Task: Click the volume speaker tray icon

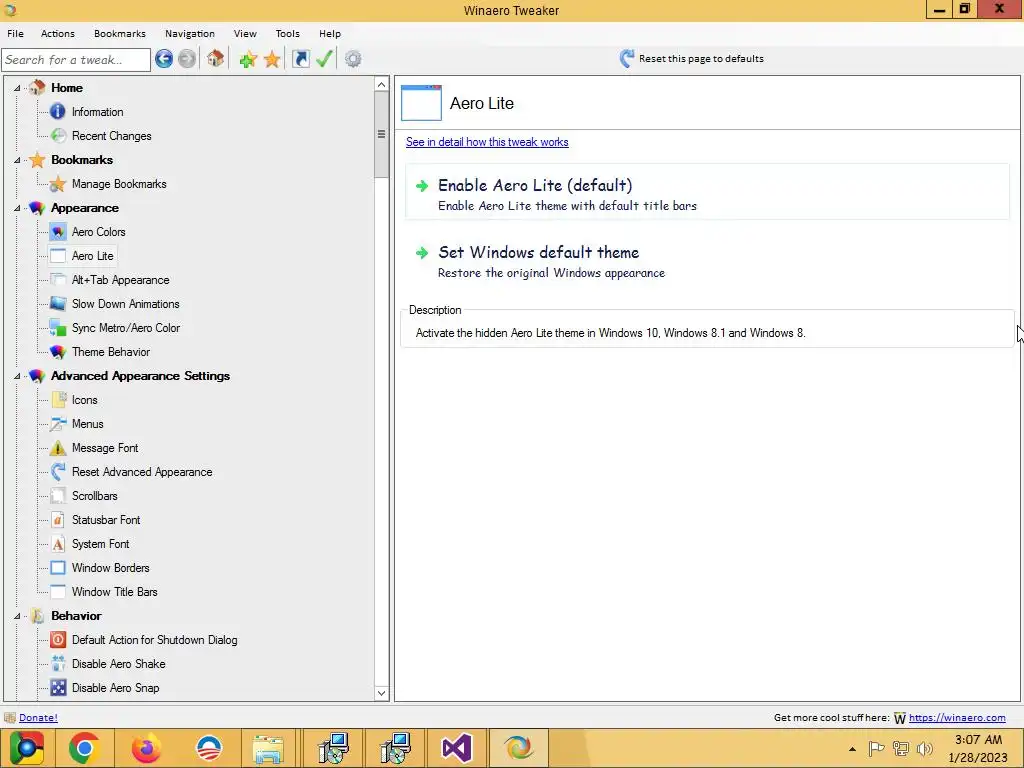Action: [925, 749]
